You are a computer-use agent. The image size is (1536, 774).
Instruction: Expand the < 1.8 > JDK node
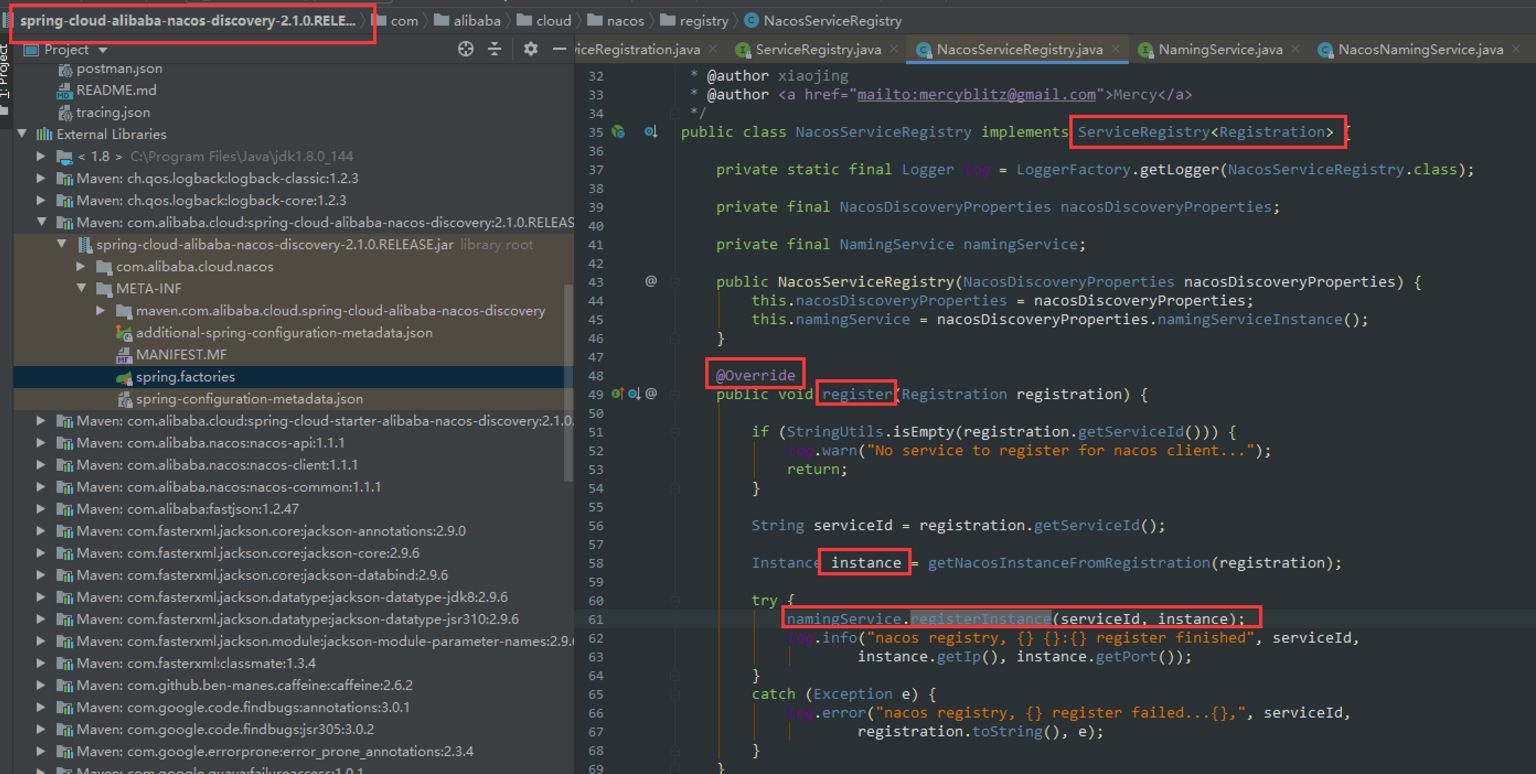pos(41,156)
